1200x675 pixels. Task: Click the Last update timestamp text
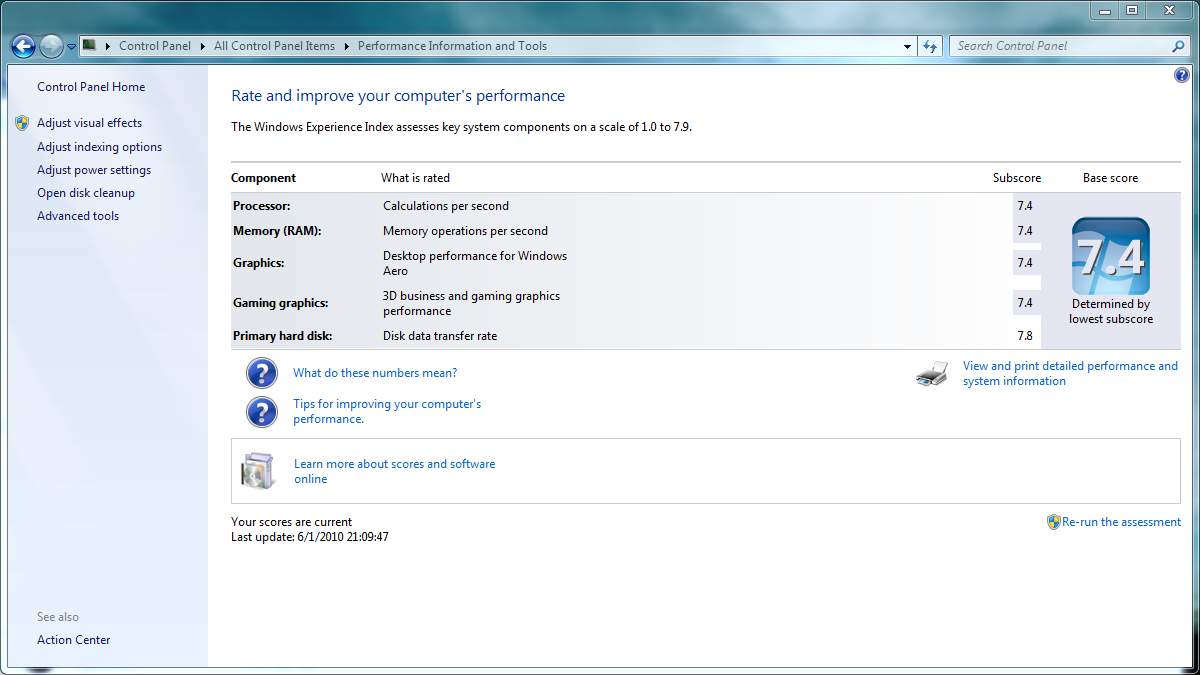[x=310, y=537]
